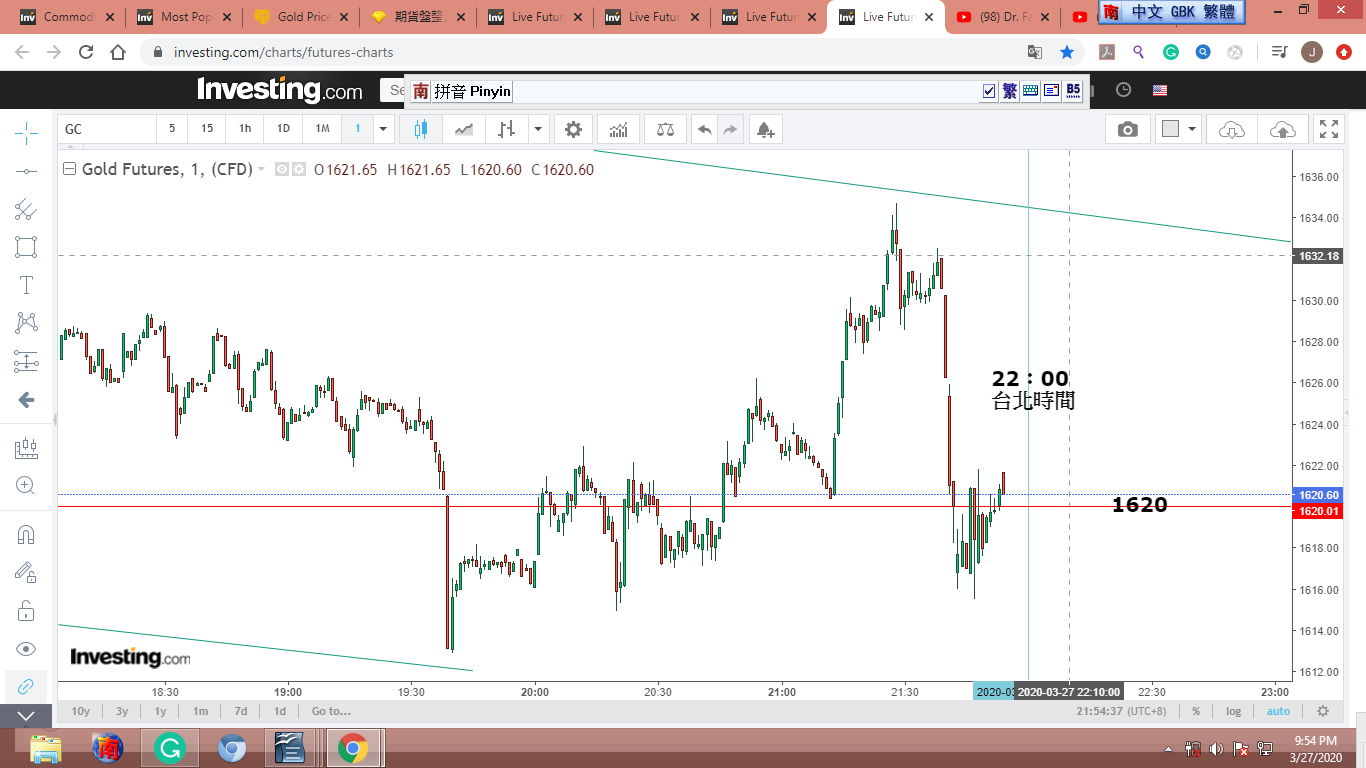Toggle log scale on price axis
The width and height of the screenshot is (1366, 768).
click(1234, 711)
